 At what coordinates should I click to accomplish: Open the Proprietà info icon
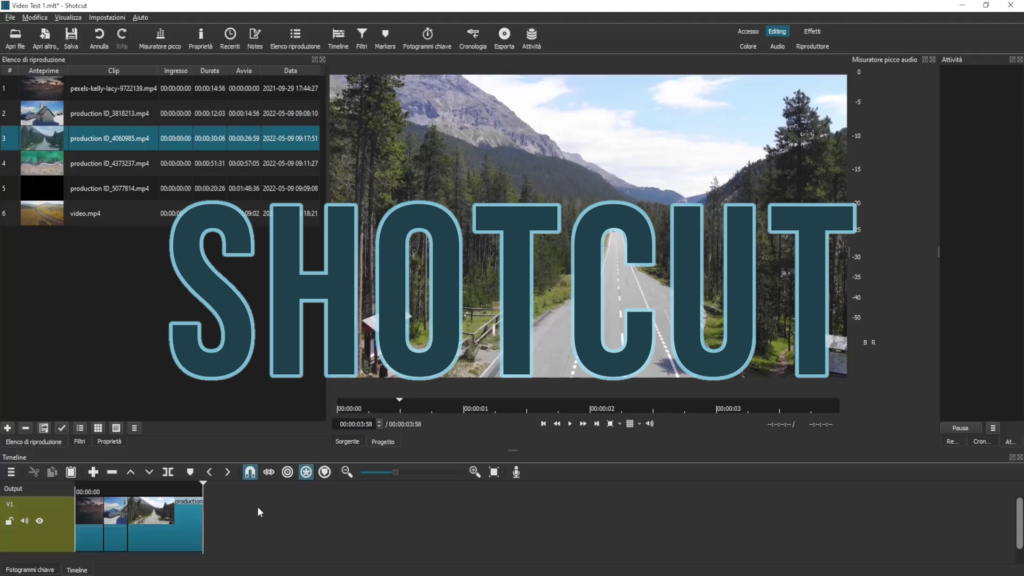pyautogui.click(x=200, y=39)
